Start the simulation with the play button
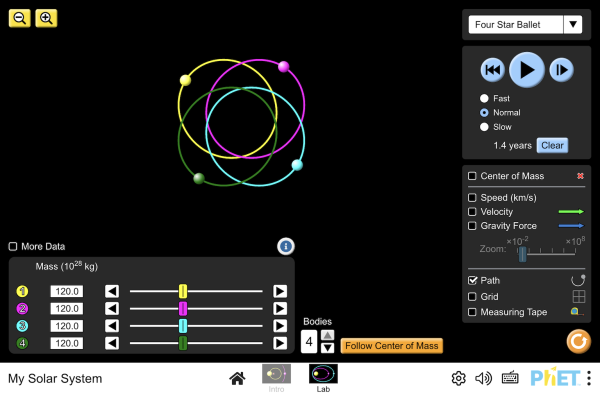The width and height of the screenshot is (600, 394). coord(527,70)
